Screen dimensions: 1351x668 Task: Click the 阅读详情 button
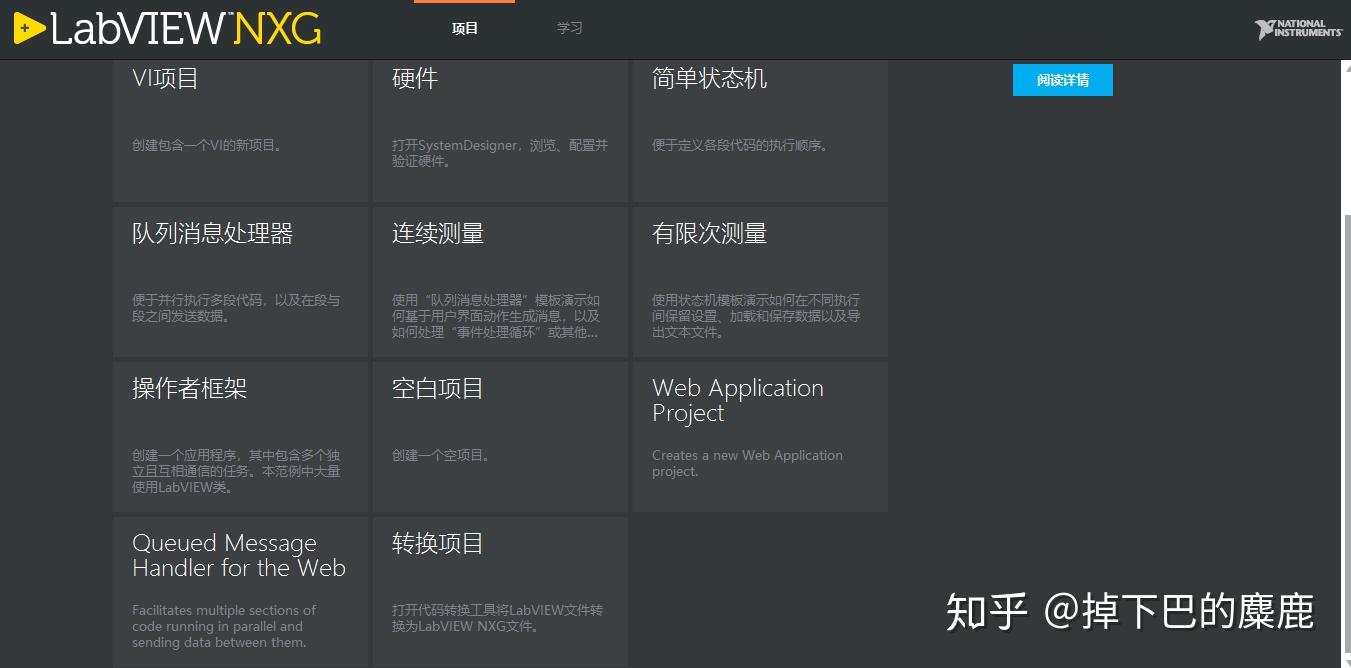click(x=1062, y=80)
